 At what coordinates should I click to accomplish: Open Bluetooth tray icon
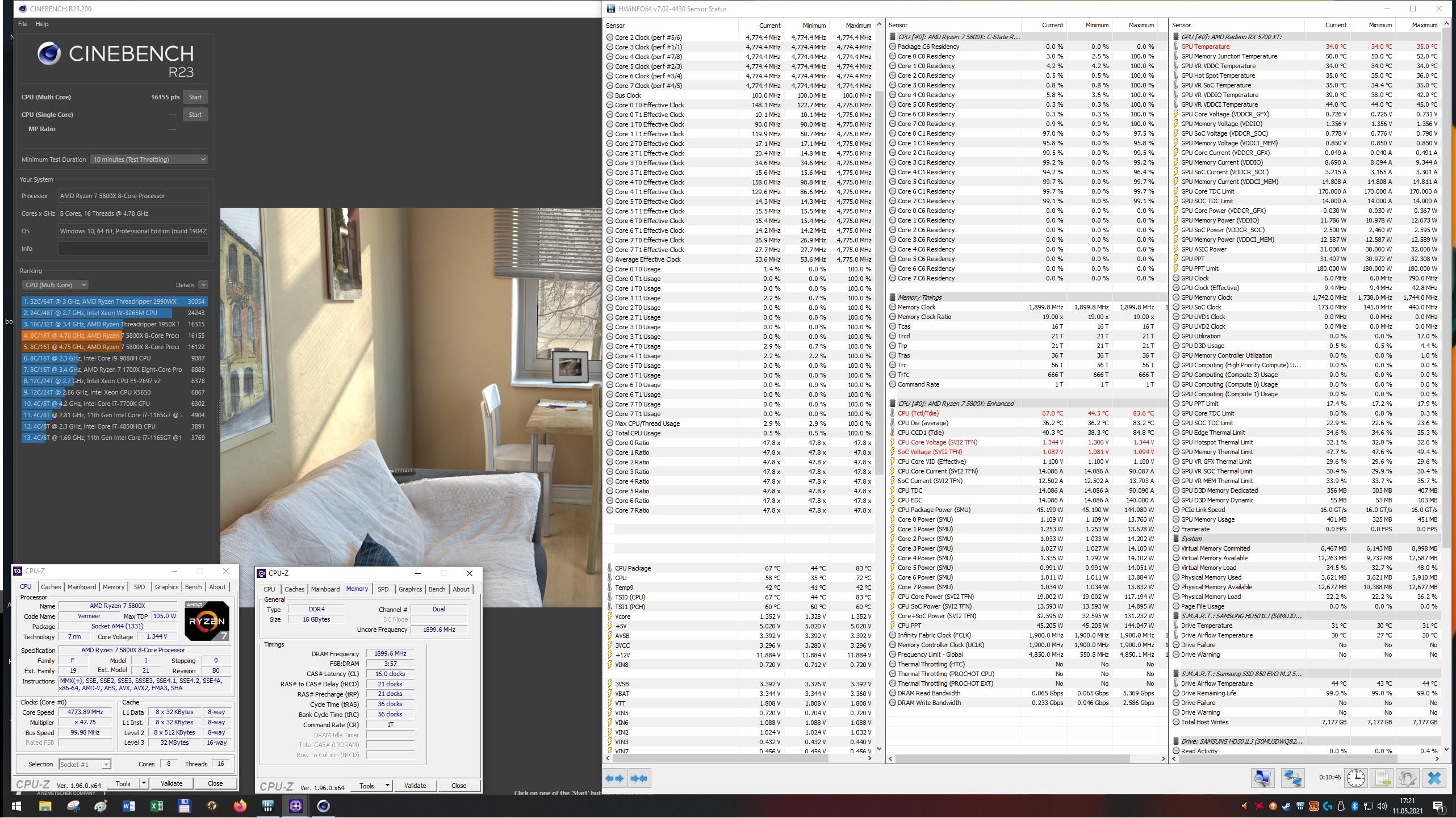point(1354,806)
